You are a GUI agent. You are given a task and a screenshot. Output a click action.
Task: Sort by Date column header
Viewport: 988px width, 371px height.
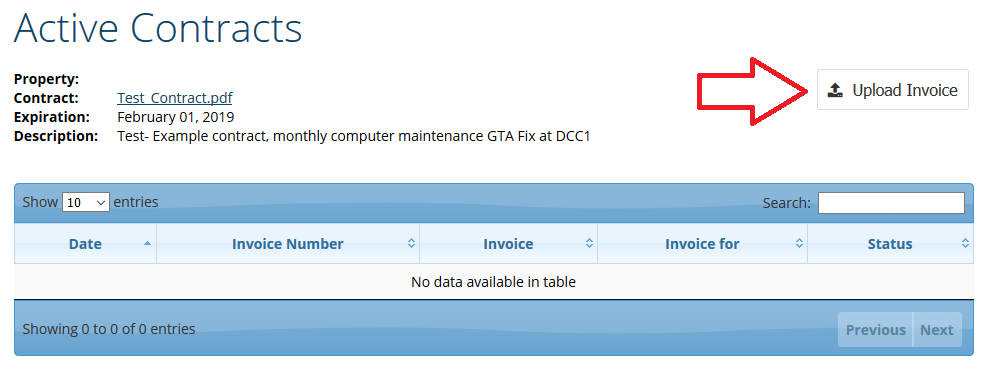point(85,244)
